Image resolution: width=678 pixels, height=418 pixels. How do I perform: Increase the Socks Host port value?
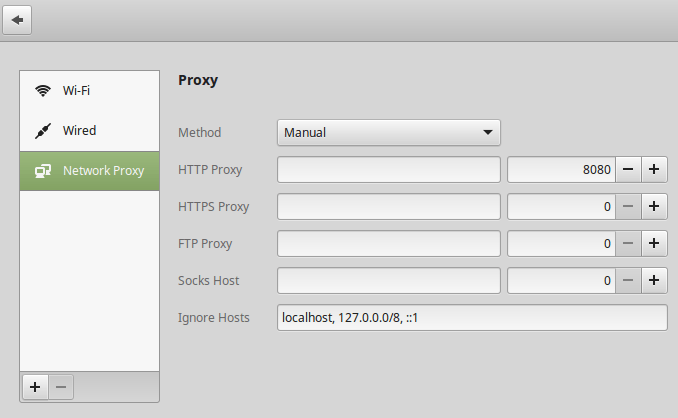coord(654,281)
